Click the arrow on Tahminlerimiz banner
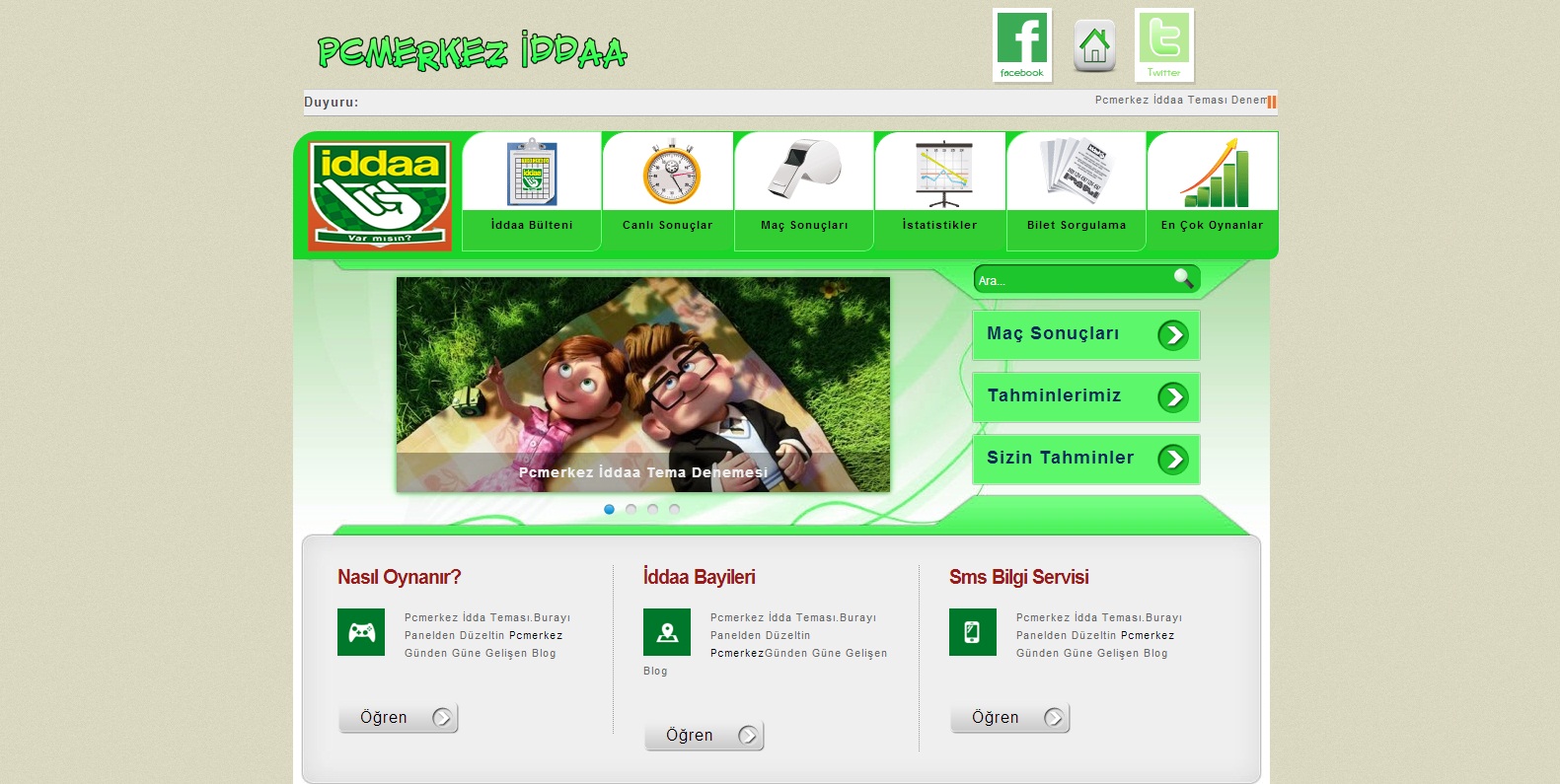 [1173, 397]
